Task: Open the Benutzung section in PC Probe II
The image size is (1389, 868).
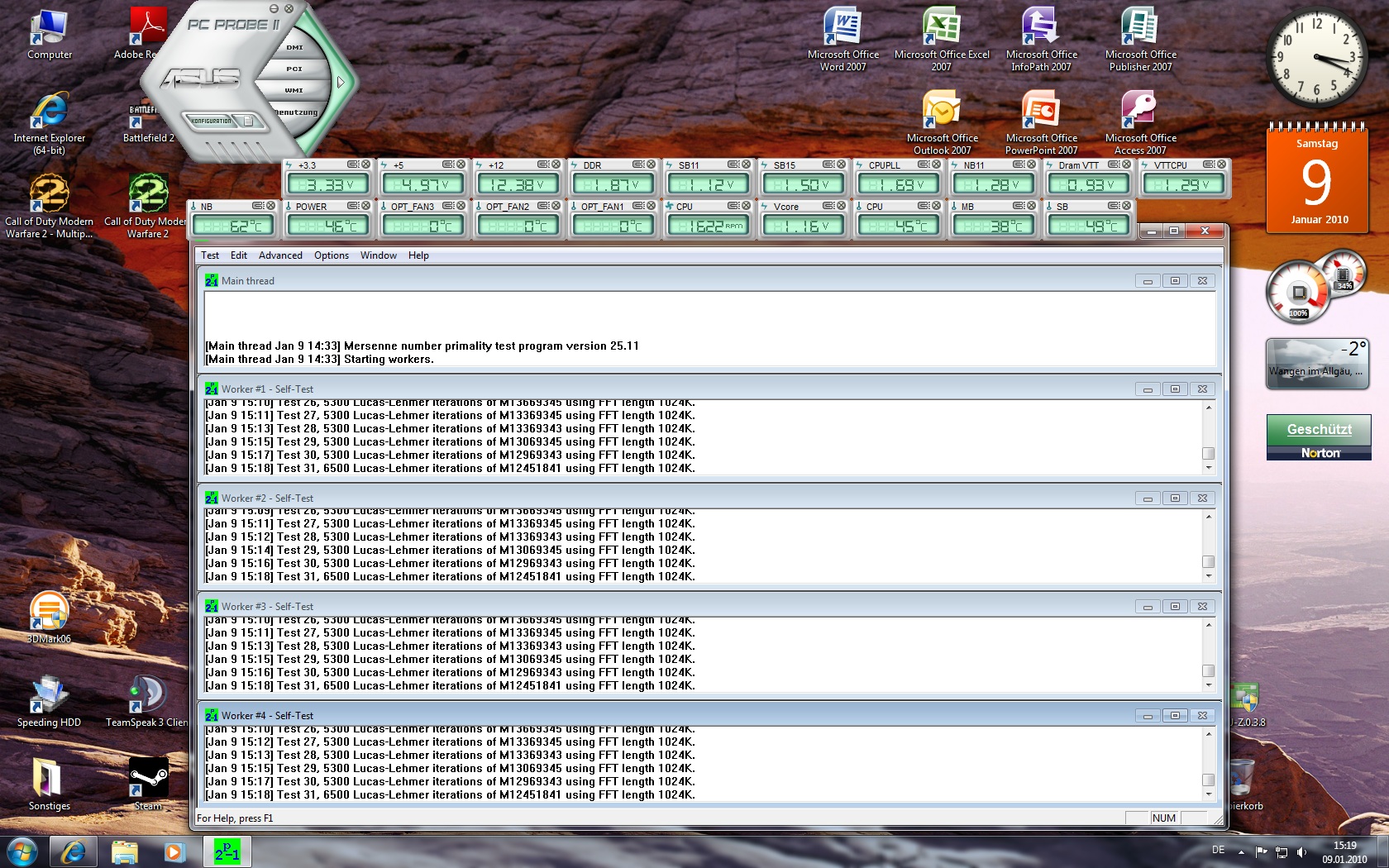Action: point(297,112)
